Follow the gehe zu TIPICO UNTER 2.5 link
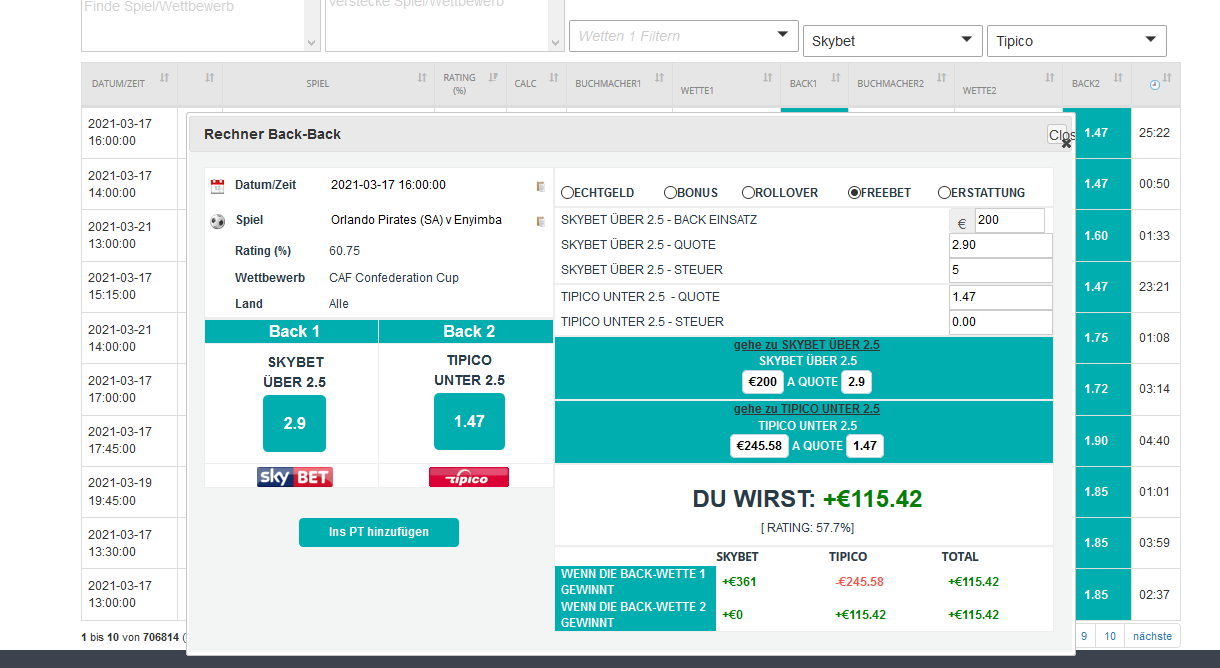This screenshot has width=1220, height=668. (x=807, y=409)
